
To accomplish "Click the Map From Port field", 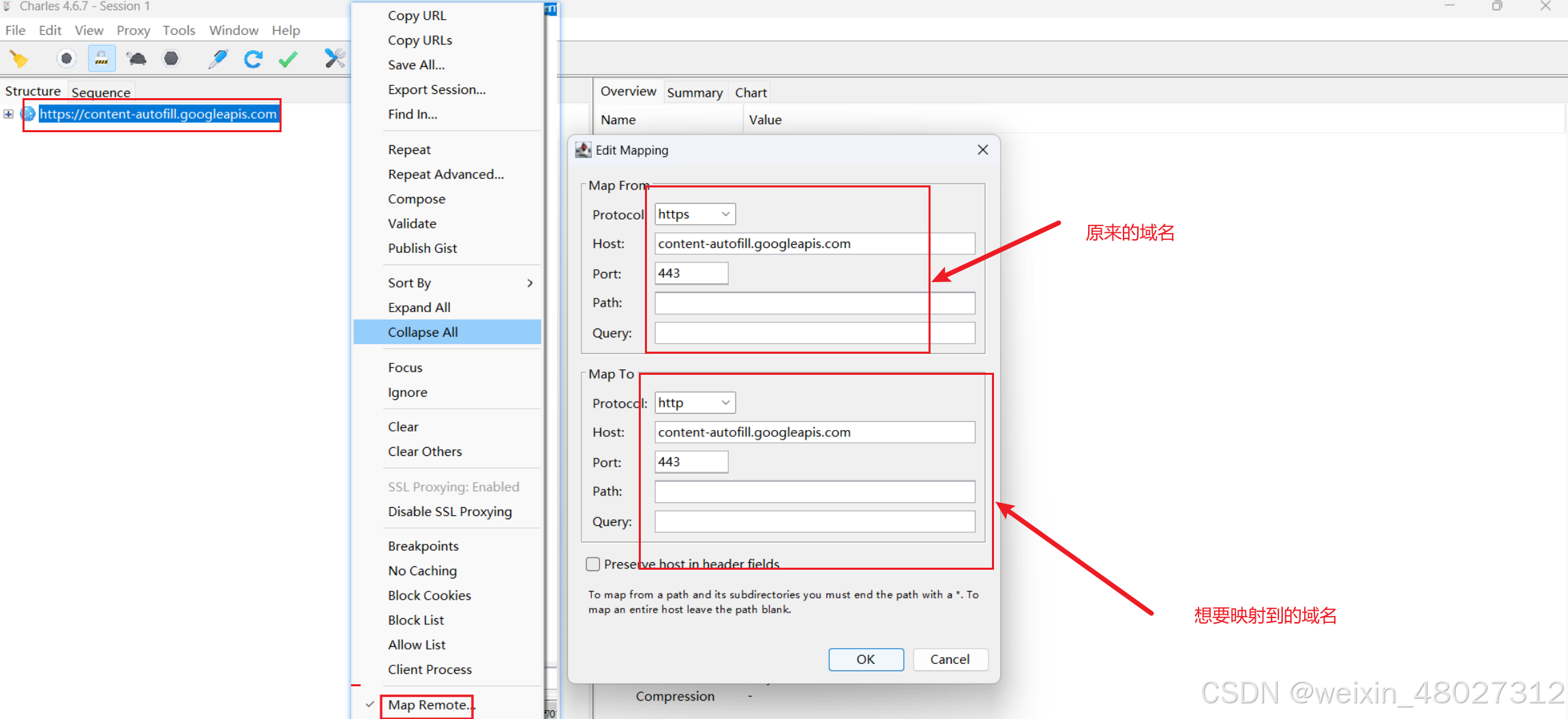I will (x=691, y=273).
